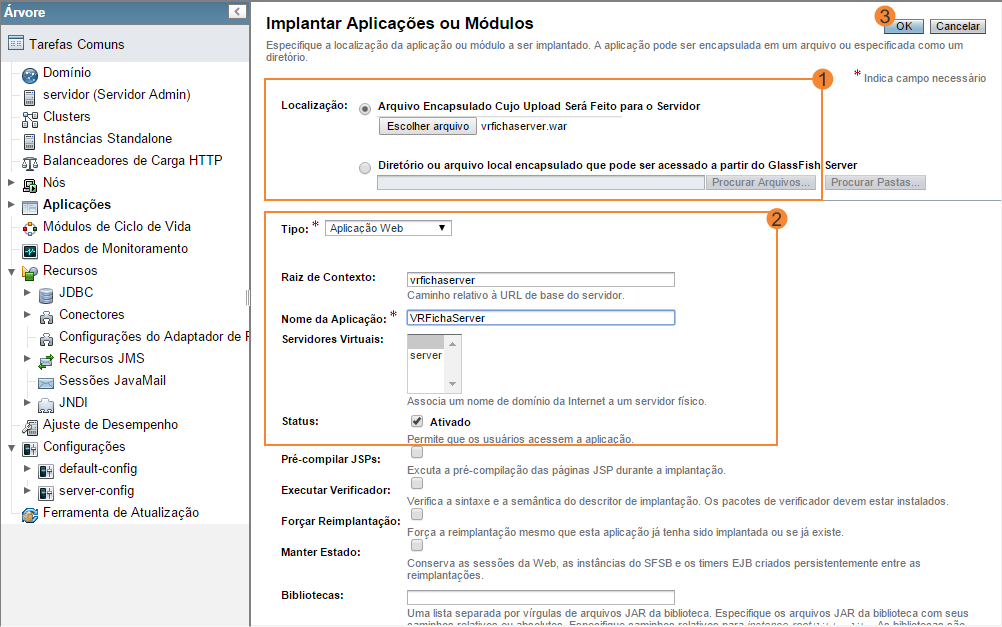Enable Executar Verificador checkbox
1002x627 pixels.
pos(417,483)
